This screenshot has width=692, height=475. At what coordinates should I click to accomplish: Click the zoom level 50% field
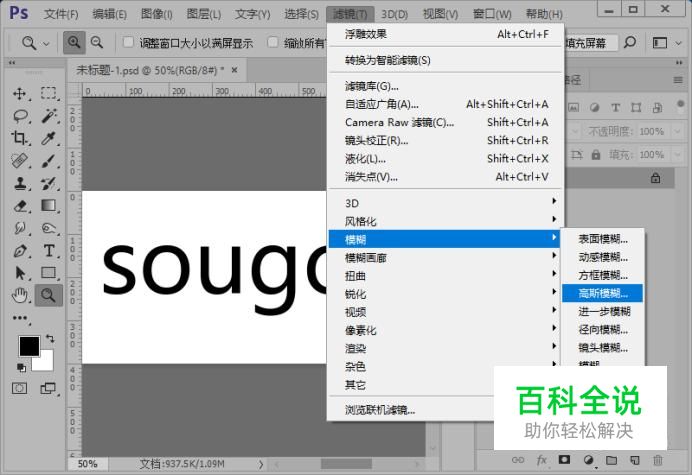pos(87,464)
